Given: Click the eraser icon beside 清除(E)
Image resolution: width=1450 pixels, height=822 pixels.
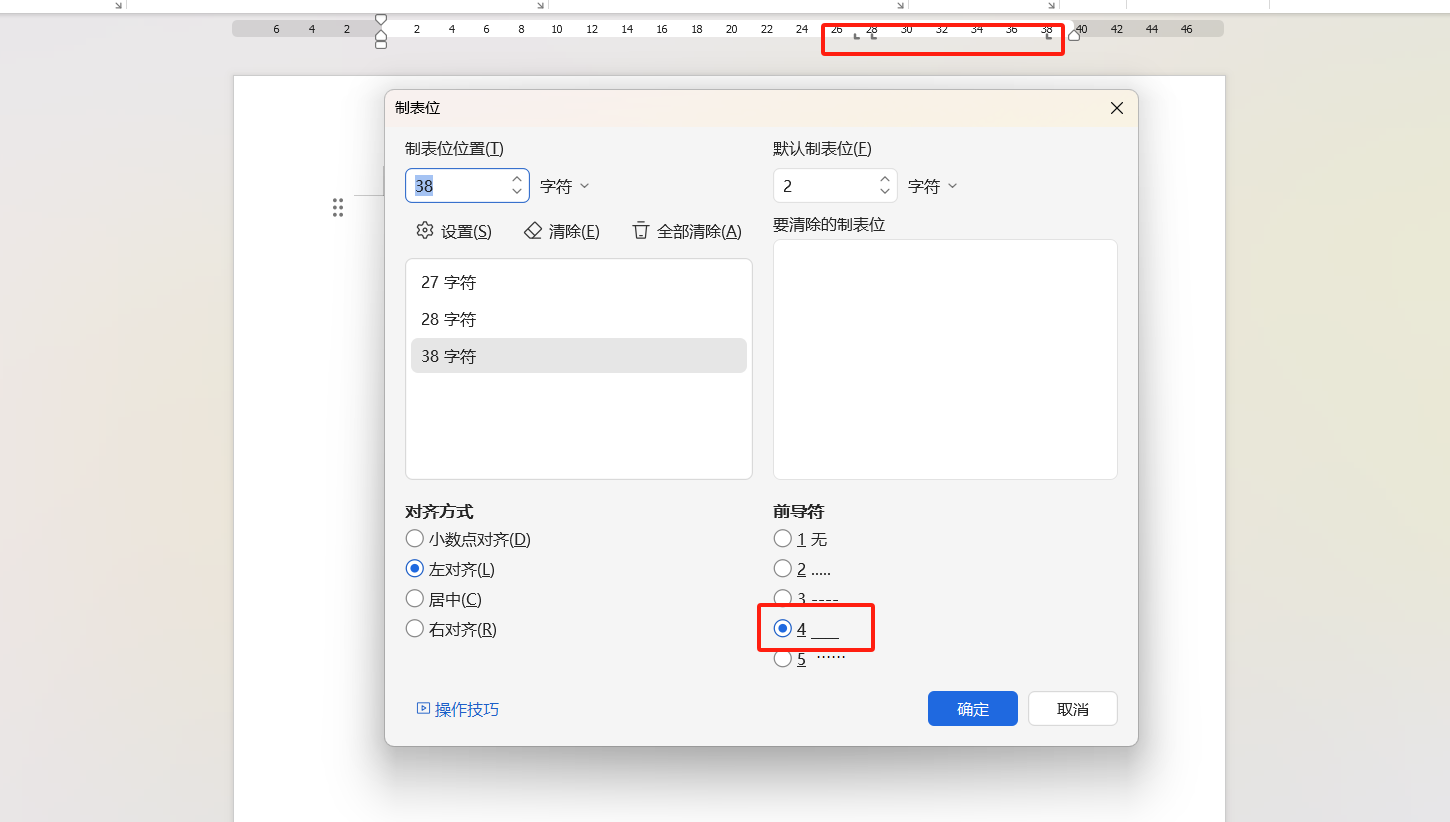Looking at the screenshot, I should (532, 230).
